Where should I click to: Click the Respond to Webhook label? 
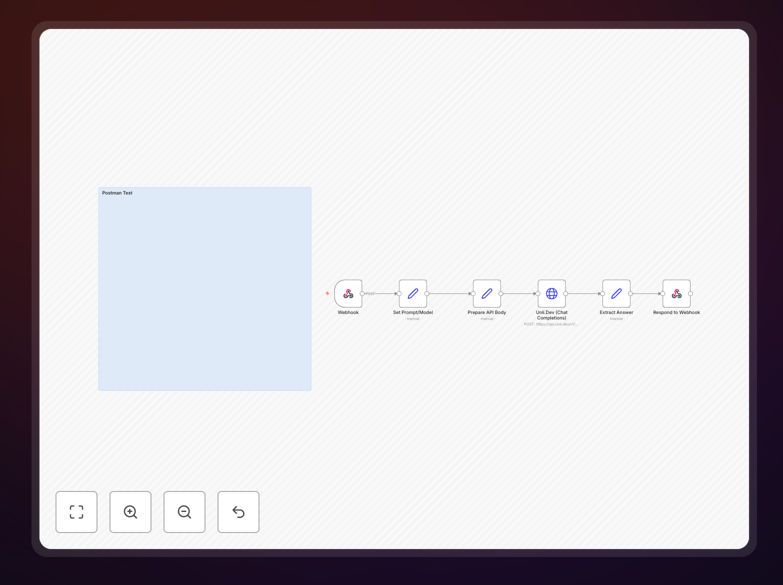click(677, 312)
